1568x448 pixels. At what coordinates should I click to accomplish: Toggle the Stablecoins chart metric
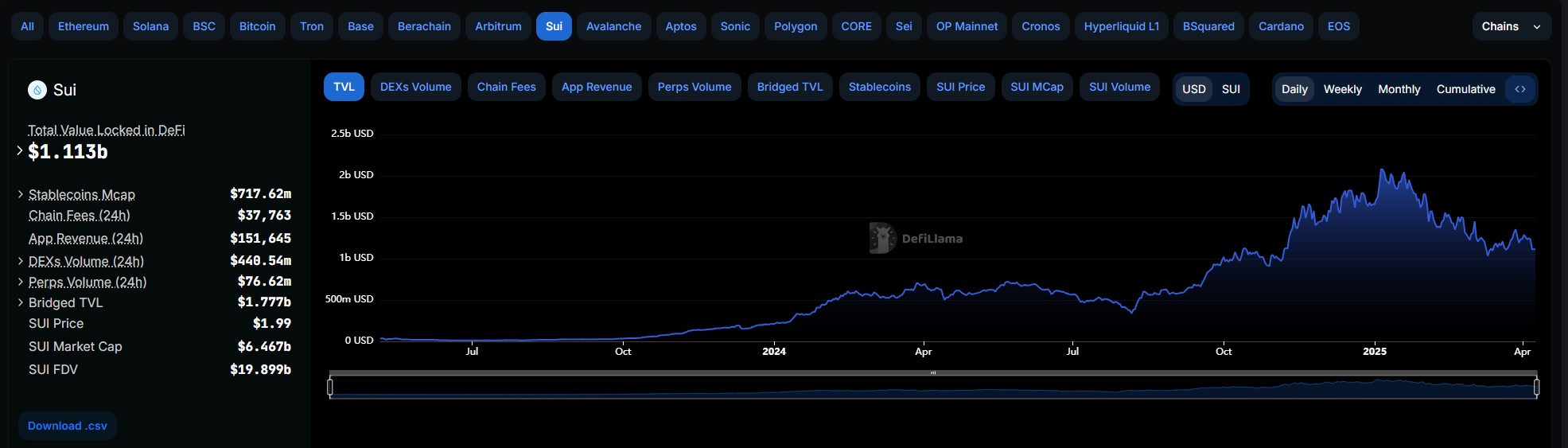(x=880, y=87)
